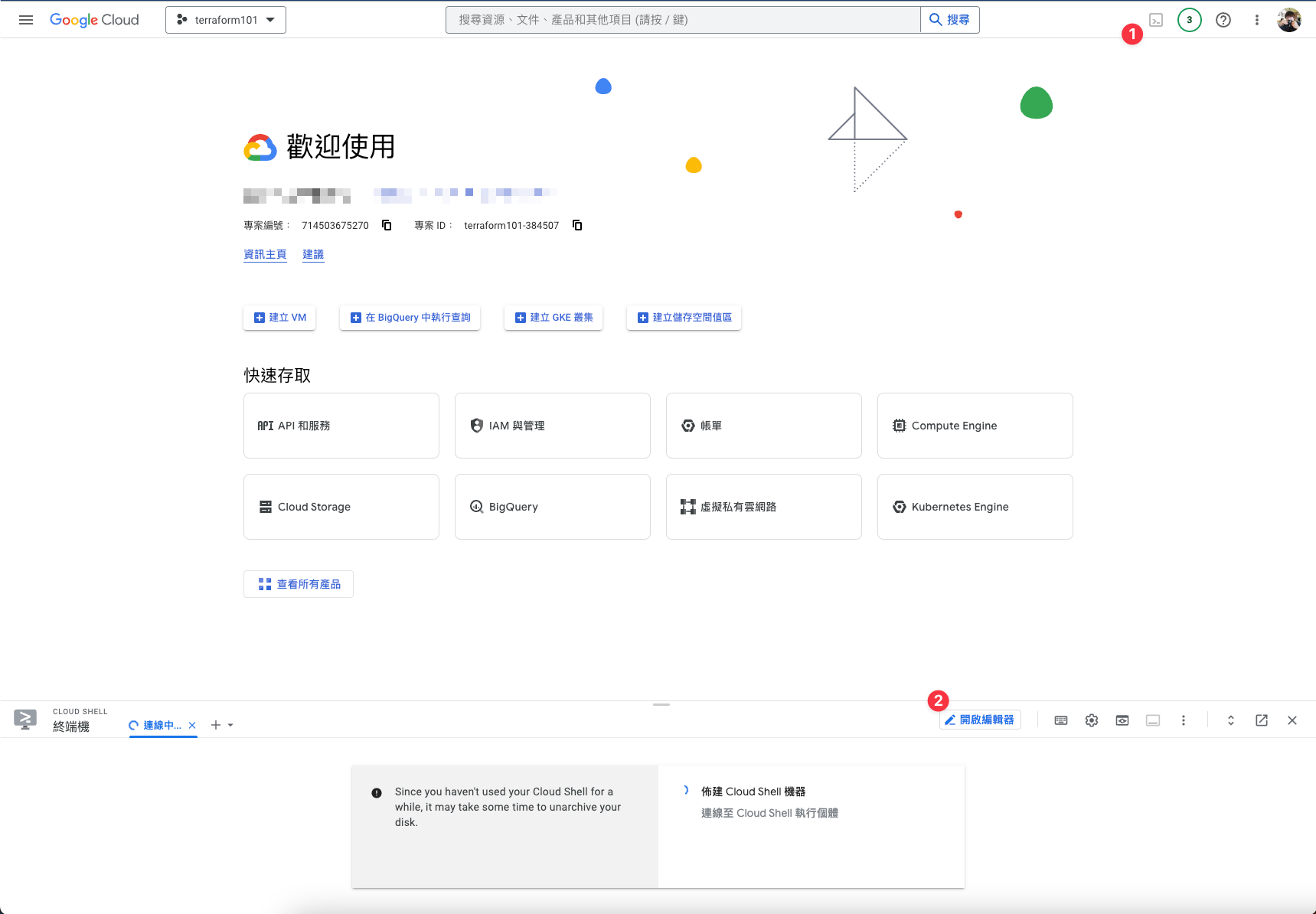Open the Kubernetes Engine card

[x=975, y=507]
